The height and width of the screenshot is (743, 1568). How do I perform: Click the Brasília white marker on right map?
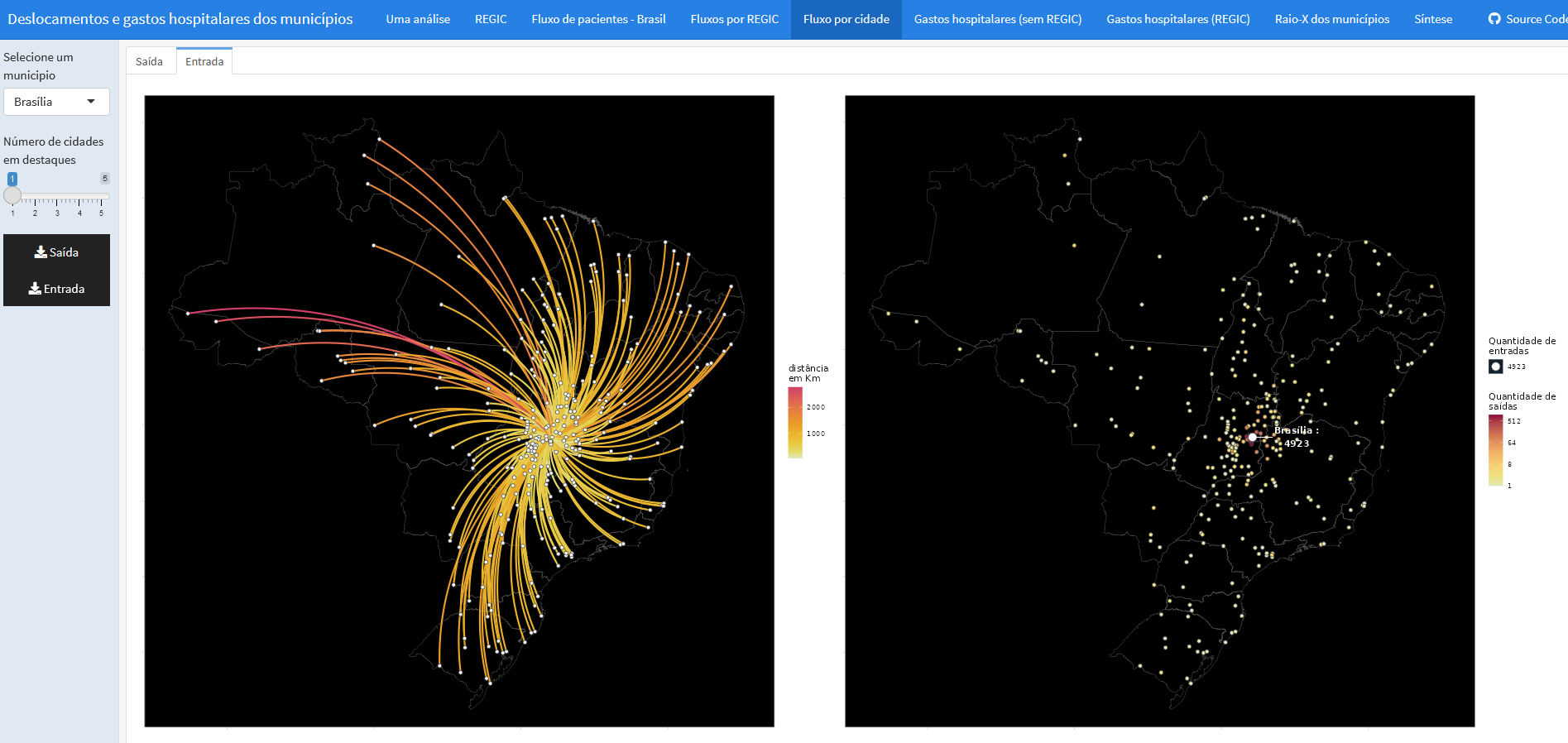(x=1252, y=438)
